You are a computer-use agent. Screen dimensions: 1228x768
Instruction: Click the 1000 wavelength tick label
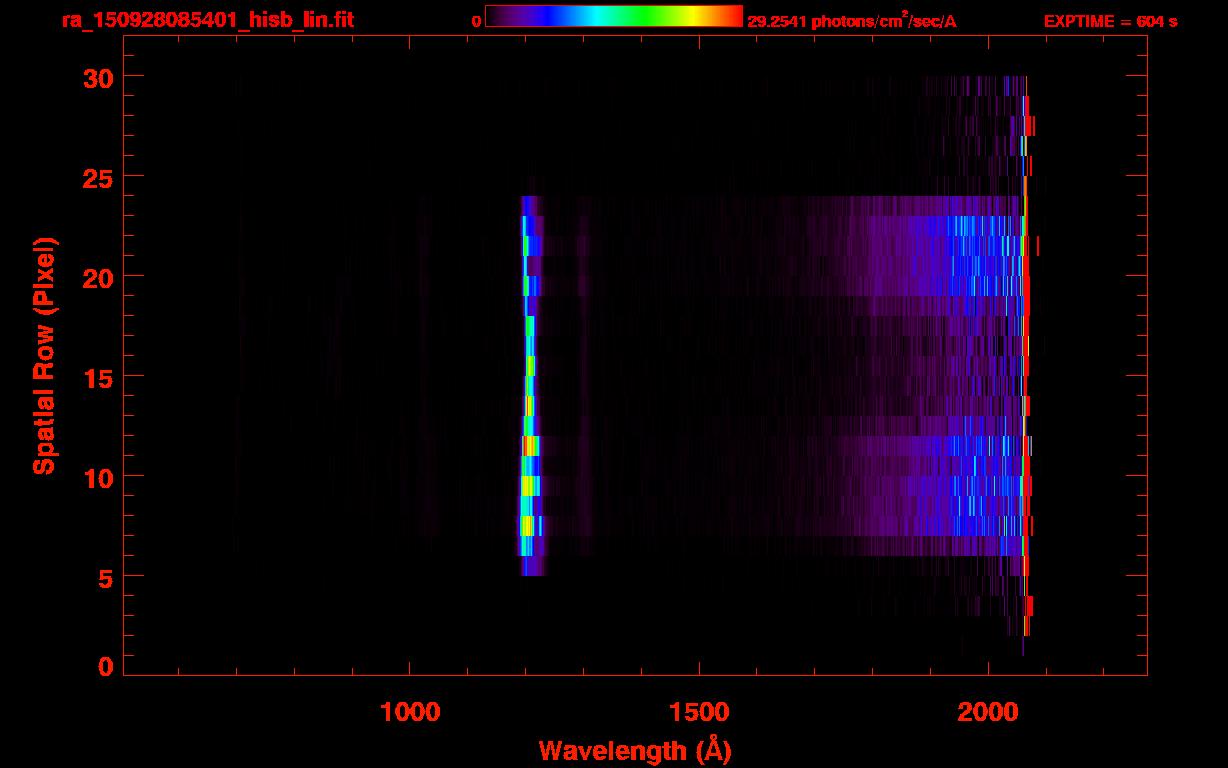pyautogui.click(x=410, y=712)
